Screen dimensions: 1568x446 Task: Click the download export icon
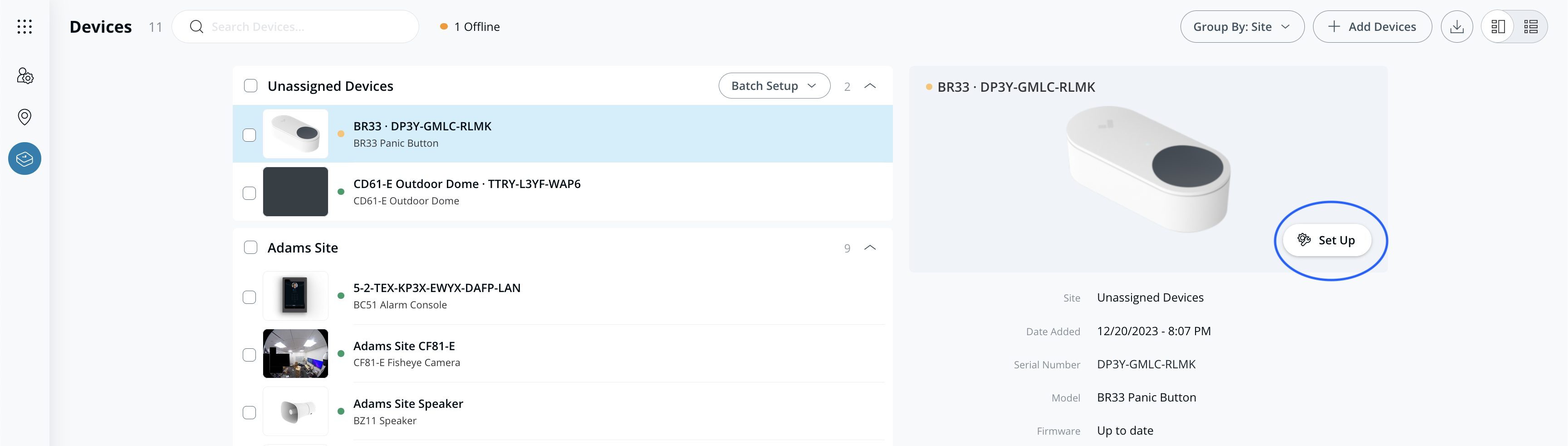coord(1456,27)
